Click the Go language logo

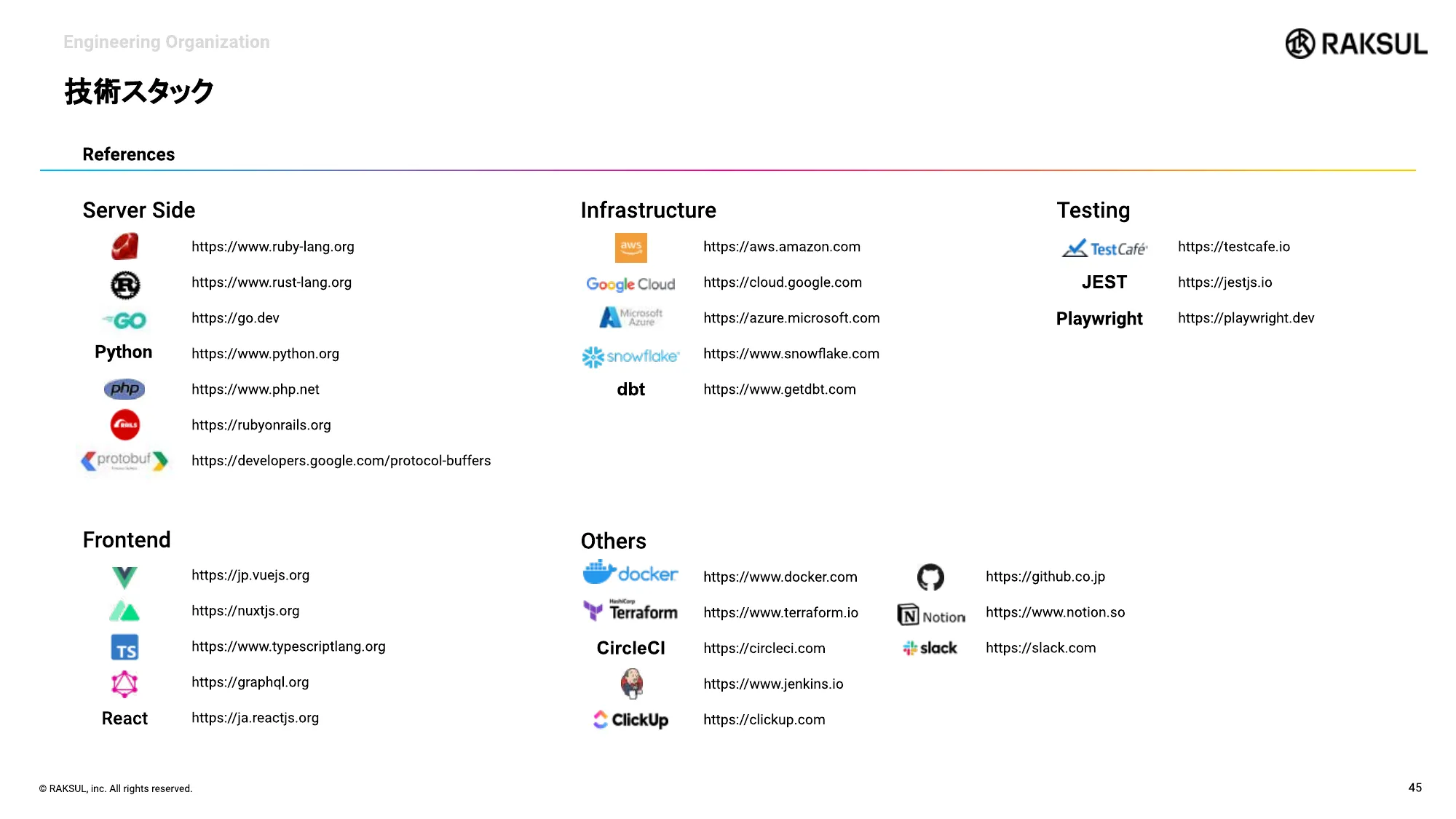(125, 320)
